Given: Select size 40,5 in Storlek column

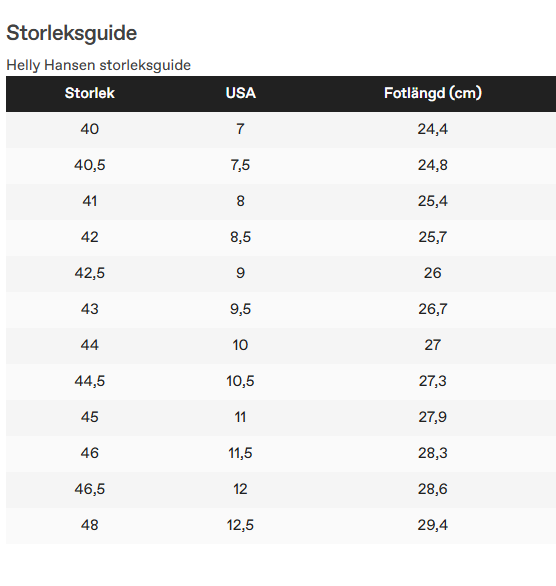Looking at the screenshot, I should point(90,165).
